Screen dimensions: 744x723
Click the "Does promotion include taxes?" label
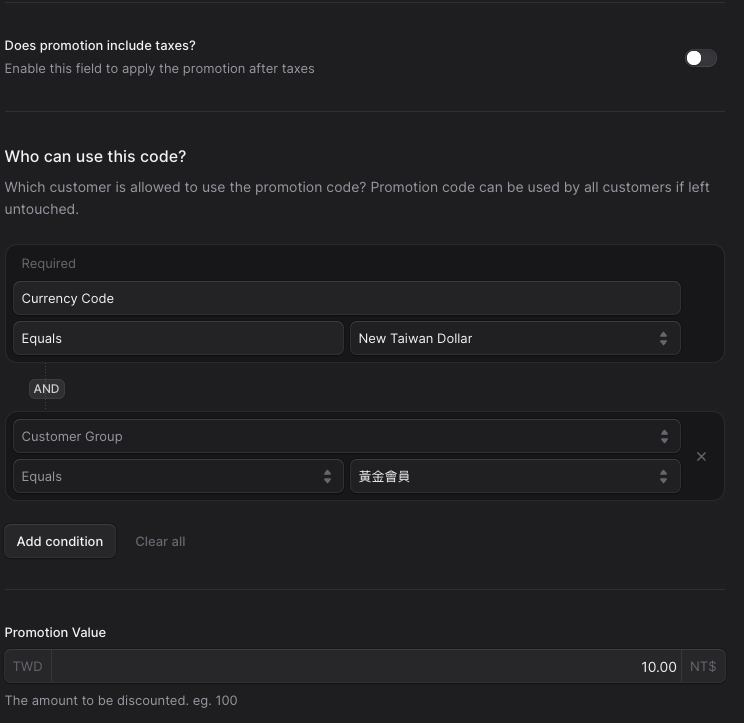click(x=100, y=46)
